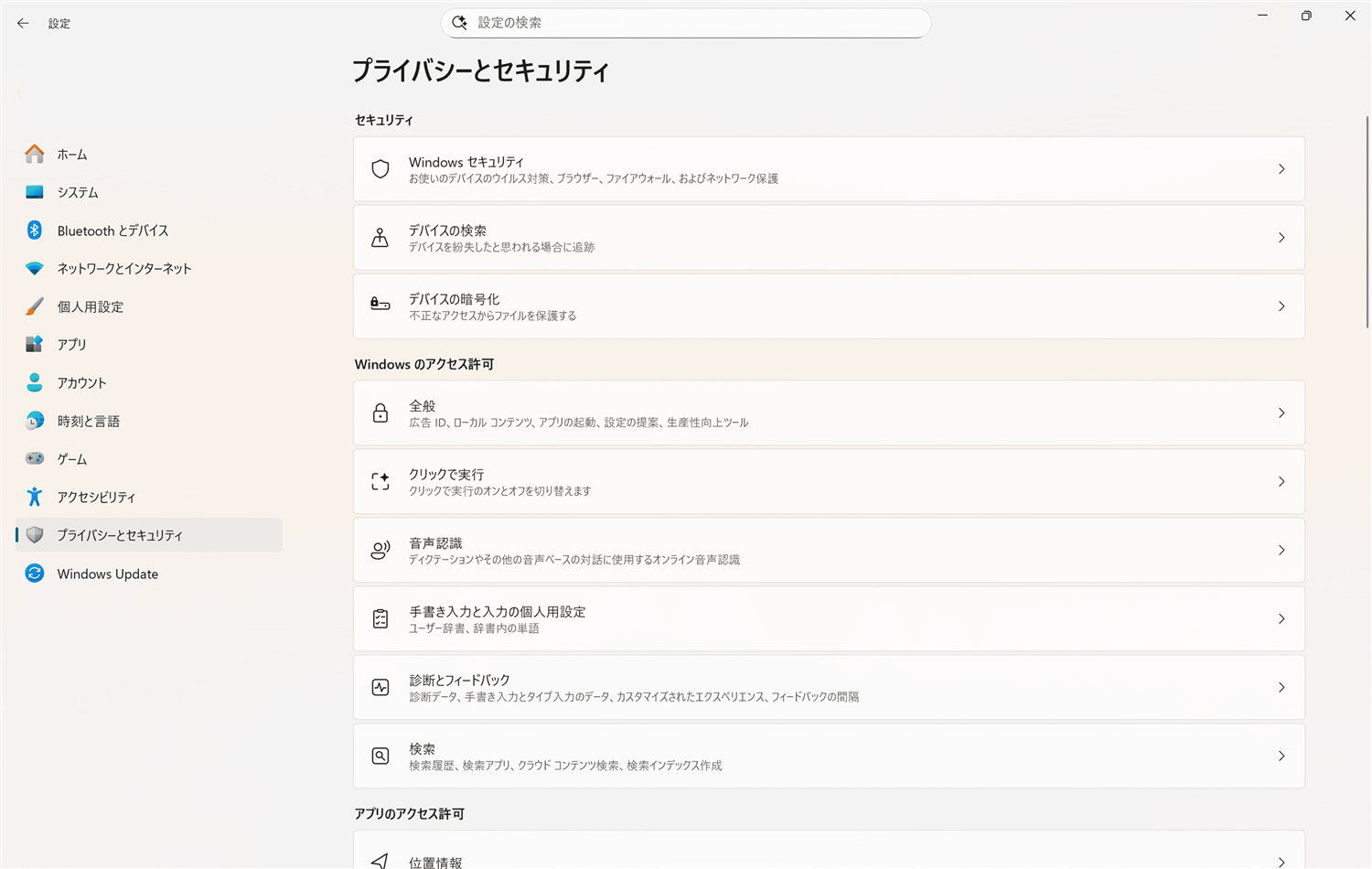Click the 全般 padlock icon
Image resolution: width=1372 pixels, height=869 pixels.
(381, 413)
